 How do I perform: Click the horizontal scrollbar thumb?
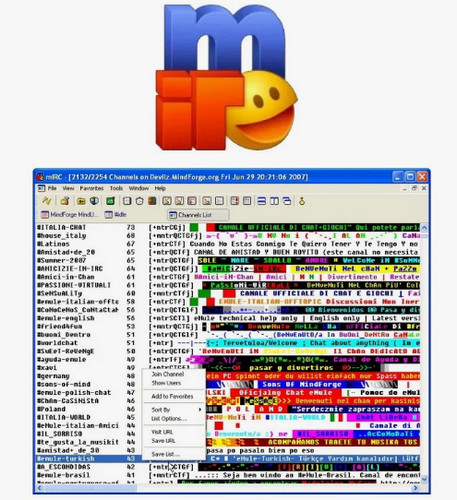coord(90,488)
